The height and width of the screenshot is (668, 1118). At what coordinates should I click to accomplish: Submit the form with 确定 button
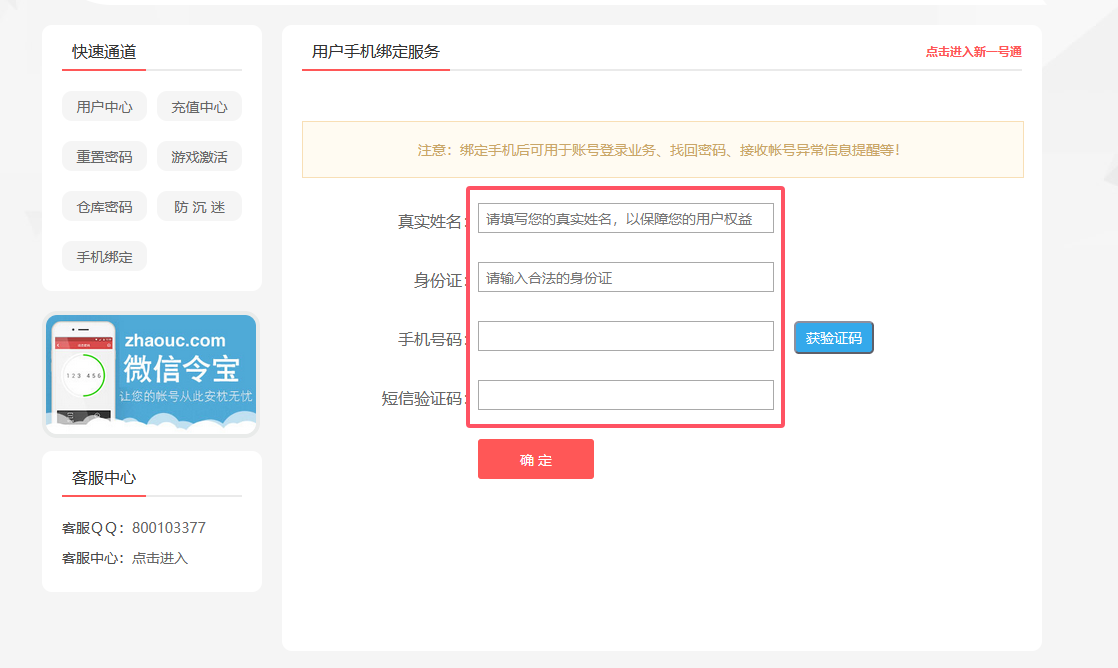tap(535, 460)
